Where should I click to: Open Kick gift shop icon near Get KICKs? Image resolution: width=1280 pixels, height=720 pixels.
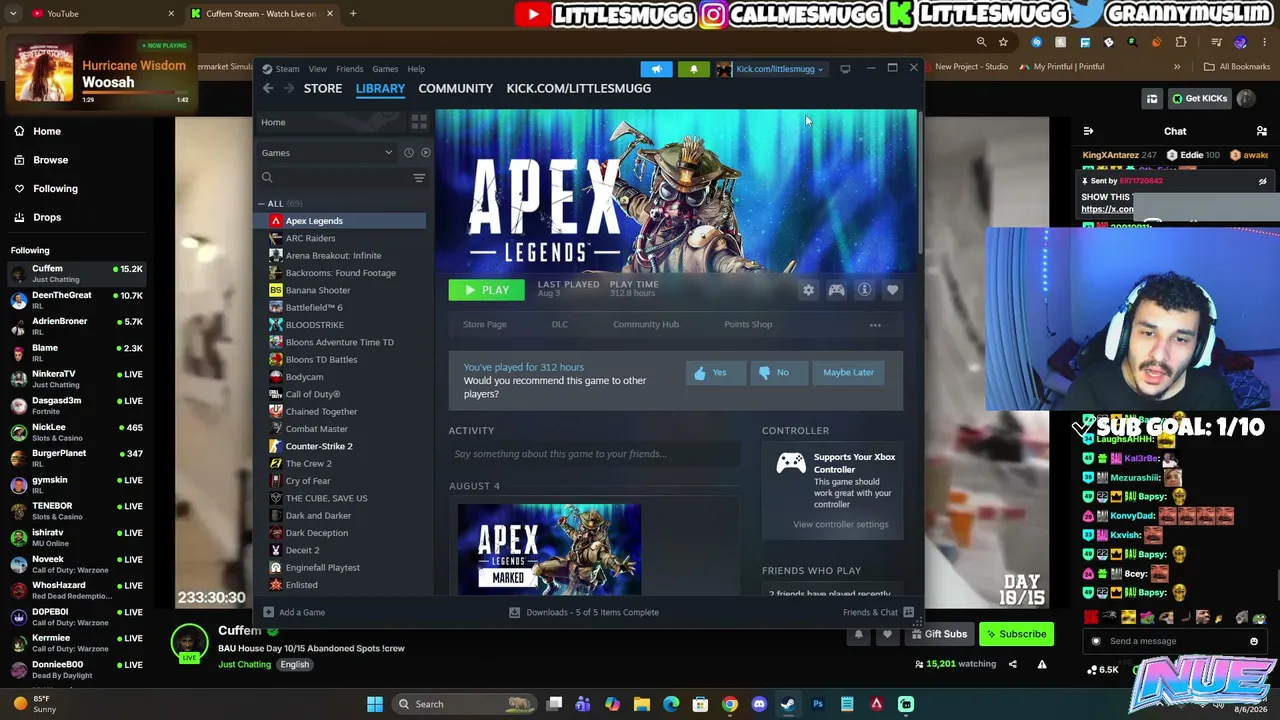click(1152, 98)
